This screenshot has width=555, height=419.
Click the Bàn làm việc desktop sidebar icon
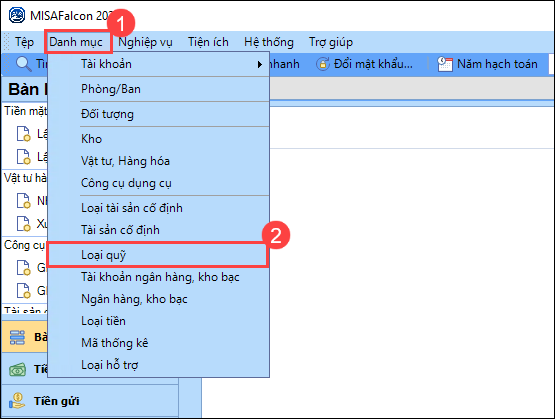17,337
